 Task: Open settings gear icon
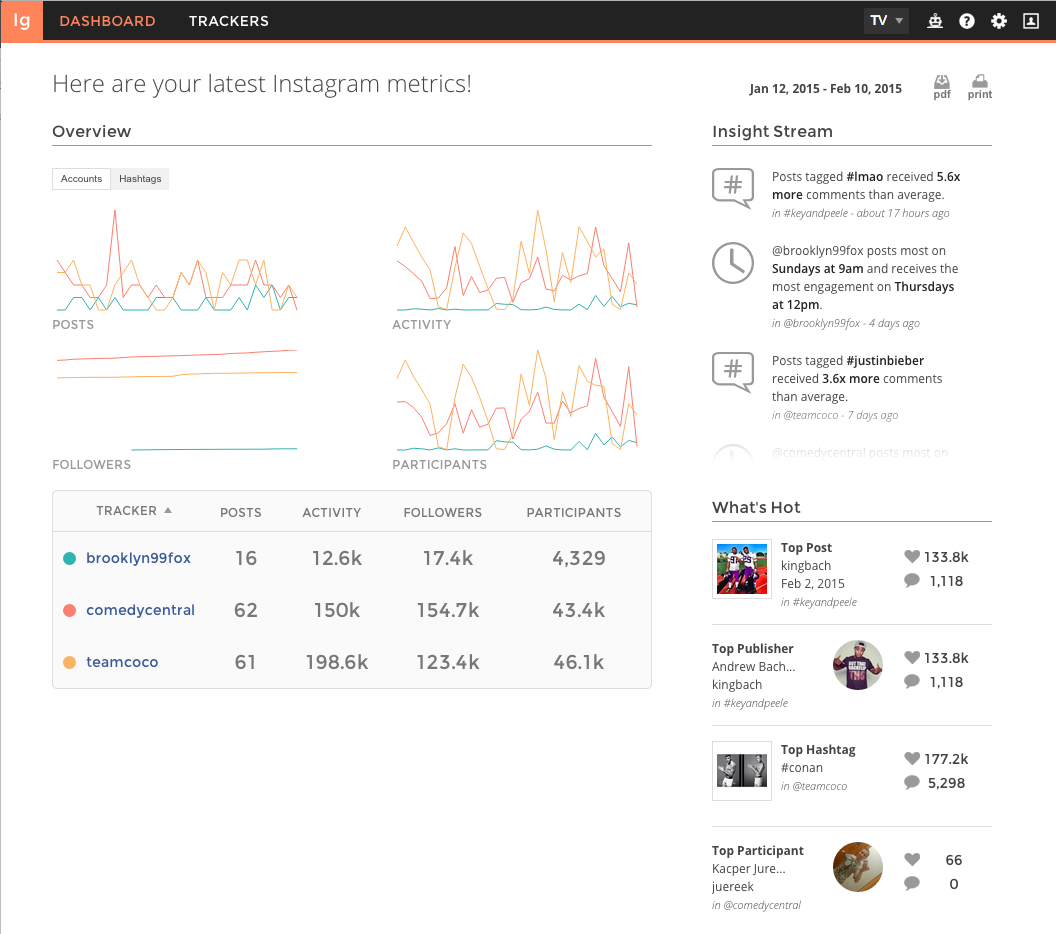(x=999, y=21)
